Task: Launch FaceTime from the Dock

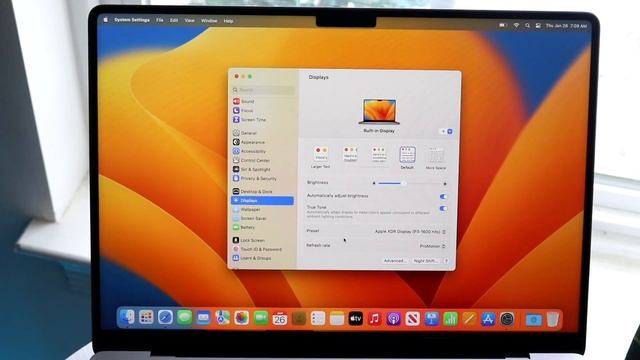Action: click(260, 318)
